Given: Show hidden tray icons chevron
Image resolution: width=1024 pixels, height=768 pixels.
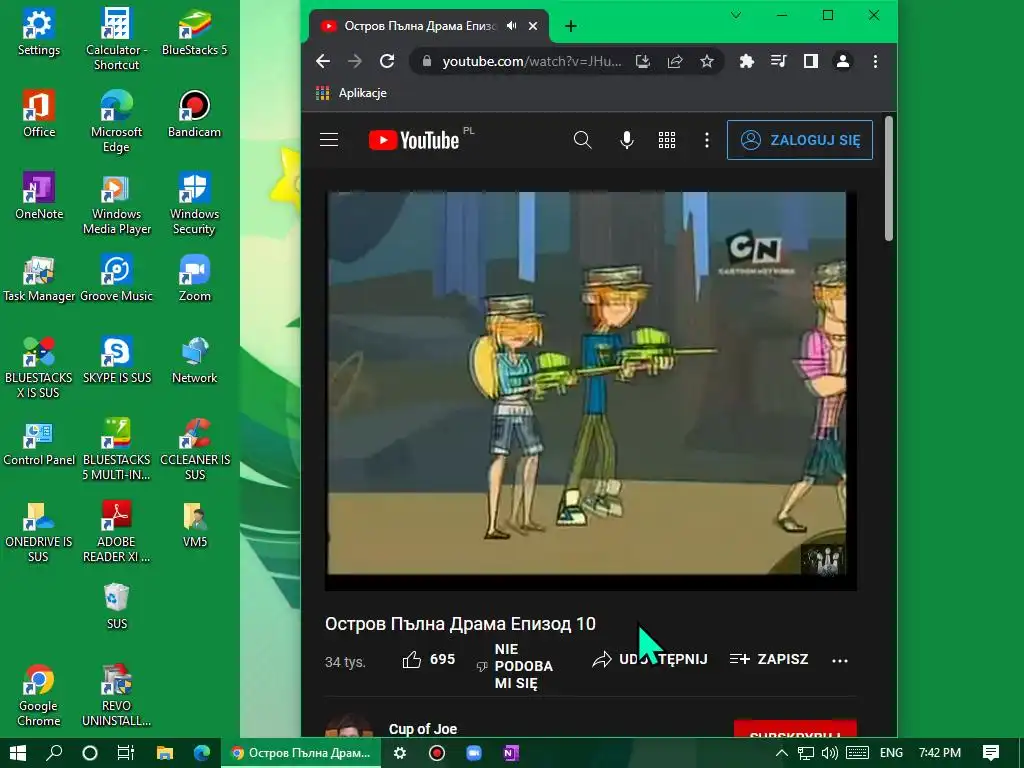Looking at the screenshot, I should click(x=781, y=753).
